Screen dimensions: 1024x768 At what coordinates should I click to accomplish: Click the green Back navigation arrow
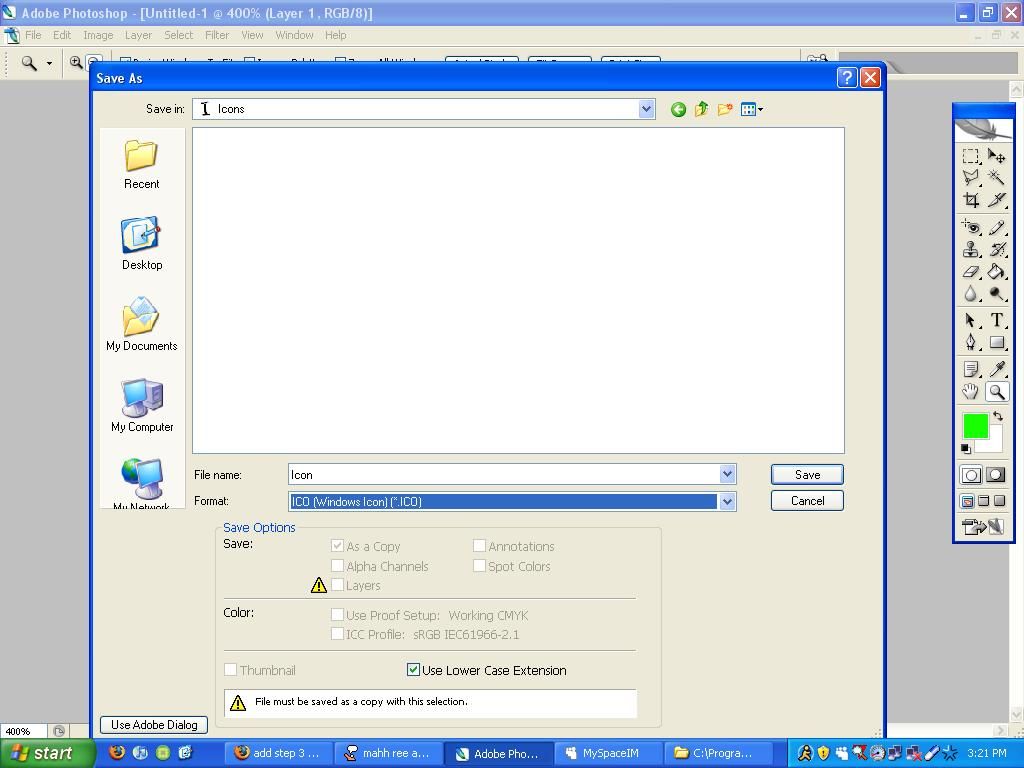pos(678,109)
